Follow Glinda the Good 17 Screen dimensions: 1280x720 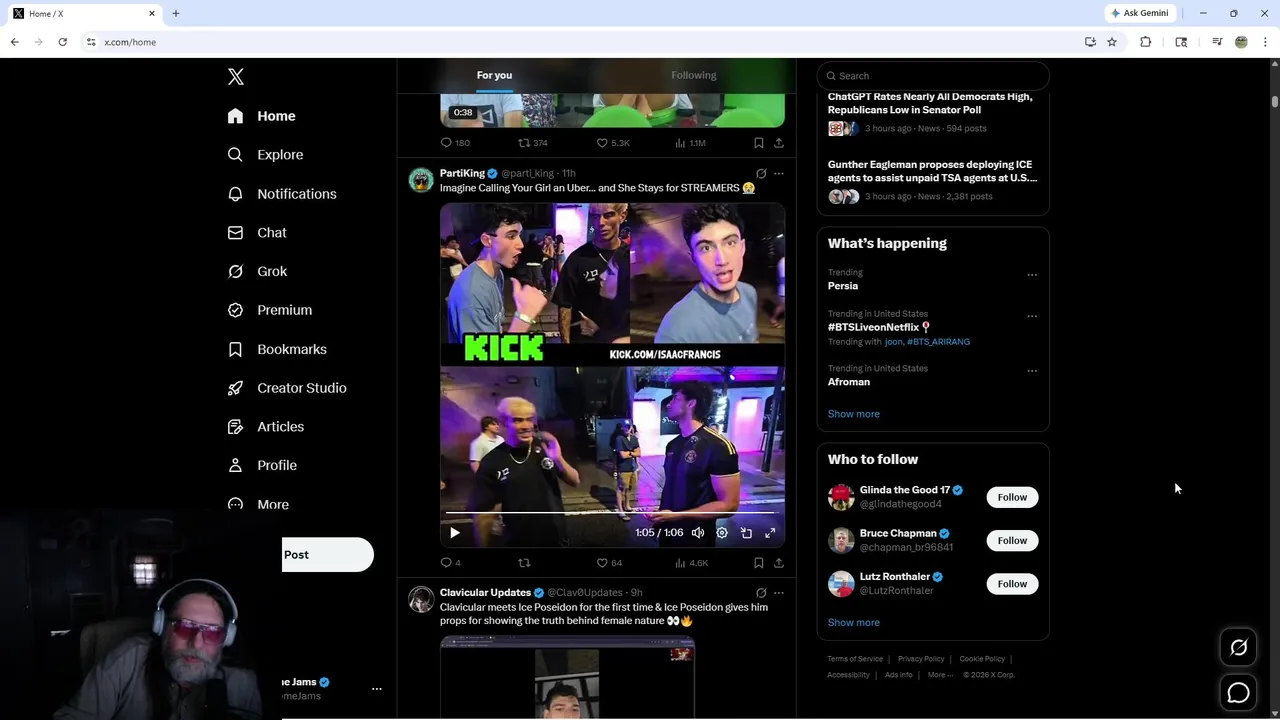[1012, 497]
